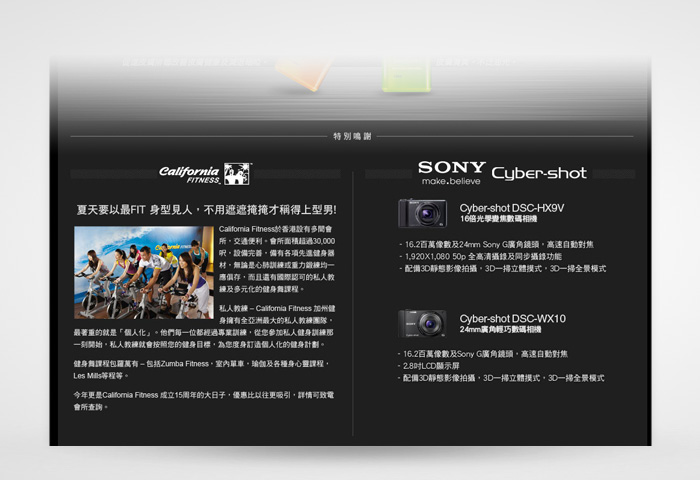The width and height of the screenshot is (700, 480).
Task: Click the 1,920X1,080 50p feature line
Action: point(480,256)
